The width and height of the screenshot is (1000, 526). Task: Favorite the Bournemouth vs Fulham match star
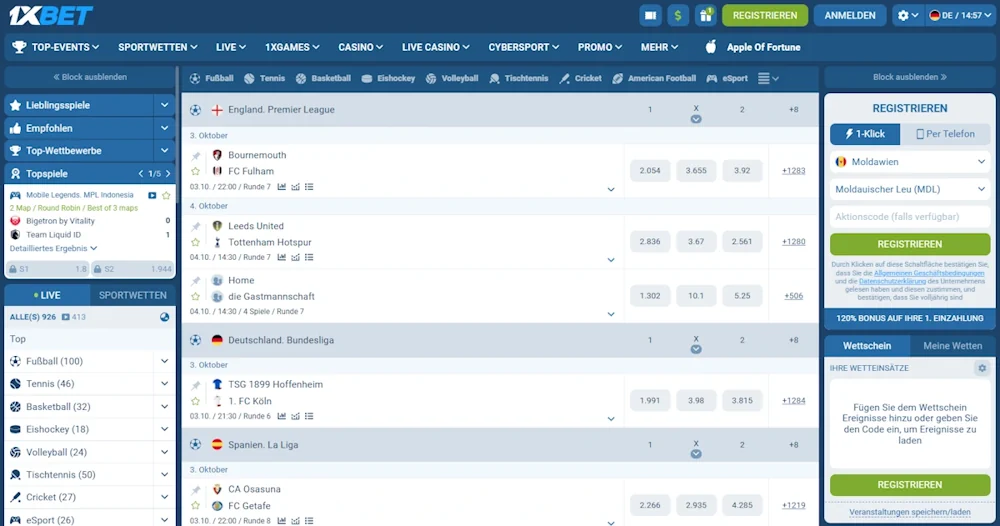click(x=196, y=172)
